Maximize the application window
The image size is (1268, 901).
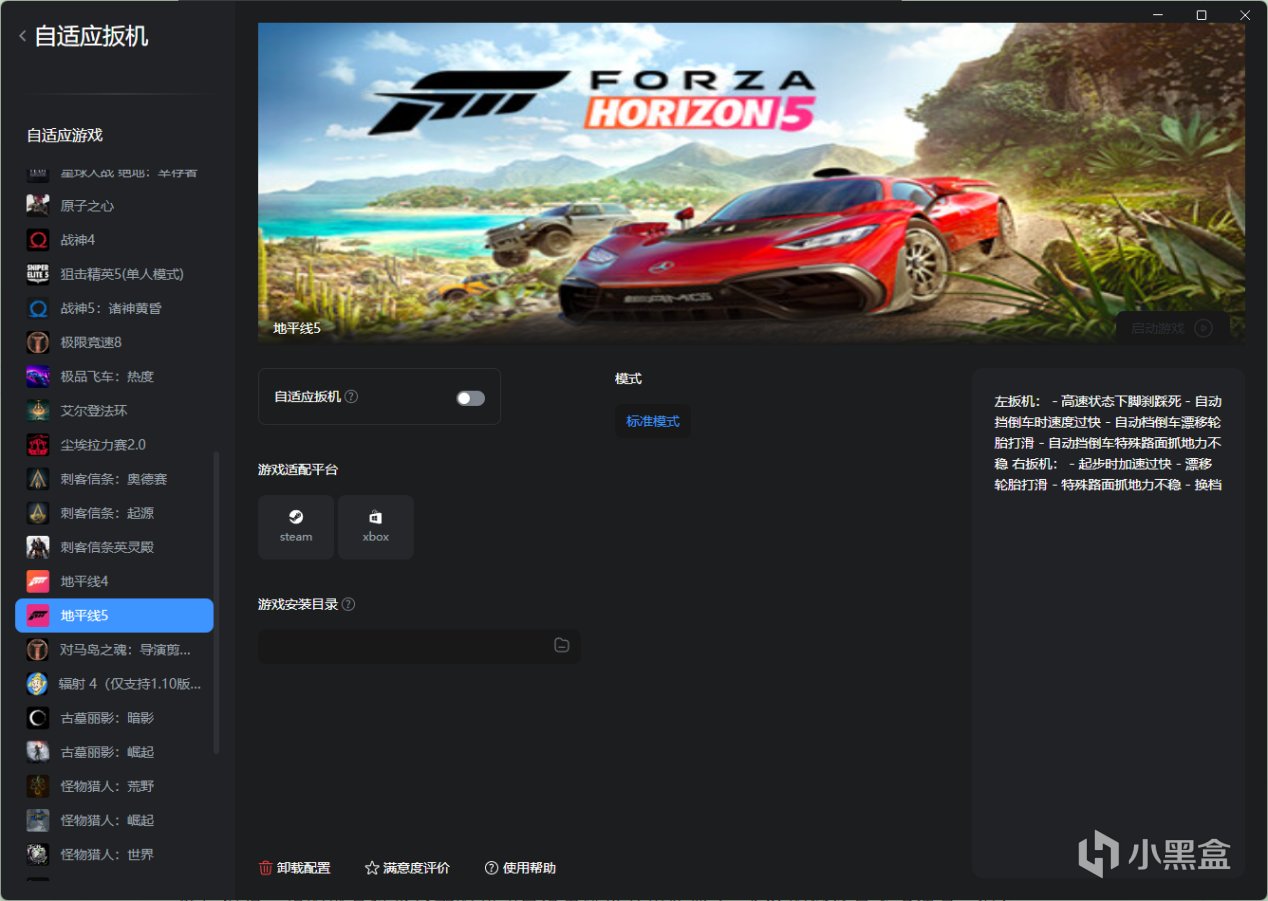pyautogui.click(x=1201, y=15)
